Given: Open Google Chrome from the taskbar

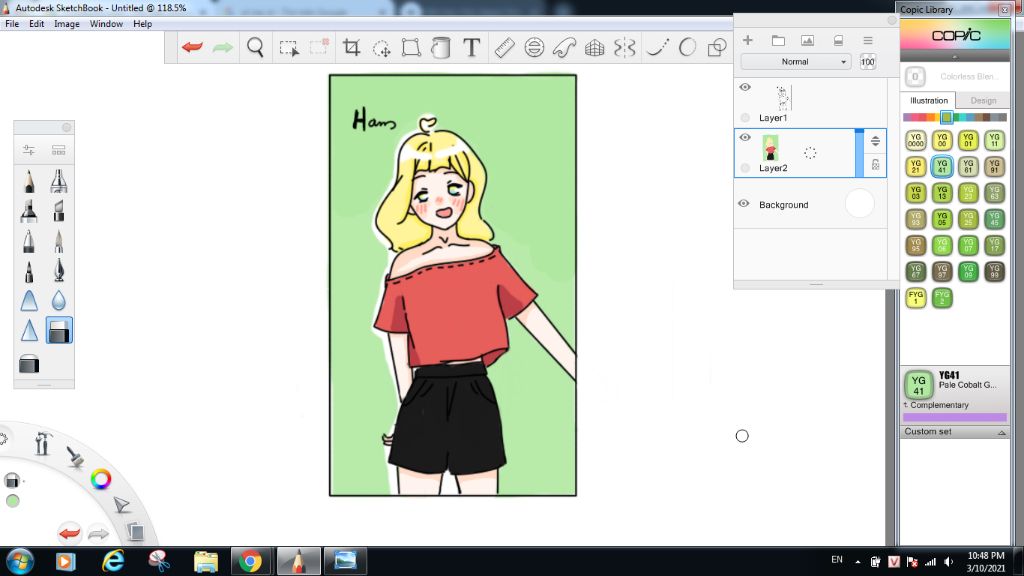Looking at the screenshot, I should [x=250, y=561].
